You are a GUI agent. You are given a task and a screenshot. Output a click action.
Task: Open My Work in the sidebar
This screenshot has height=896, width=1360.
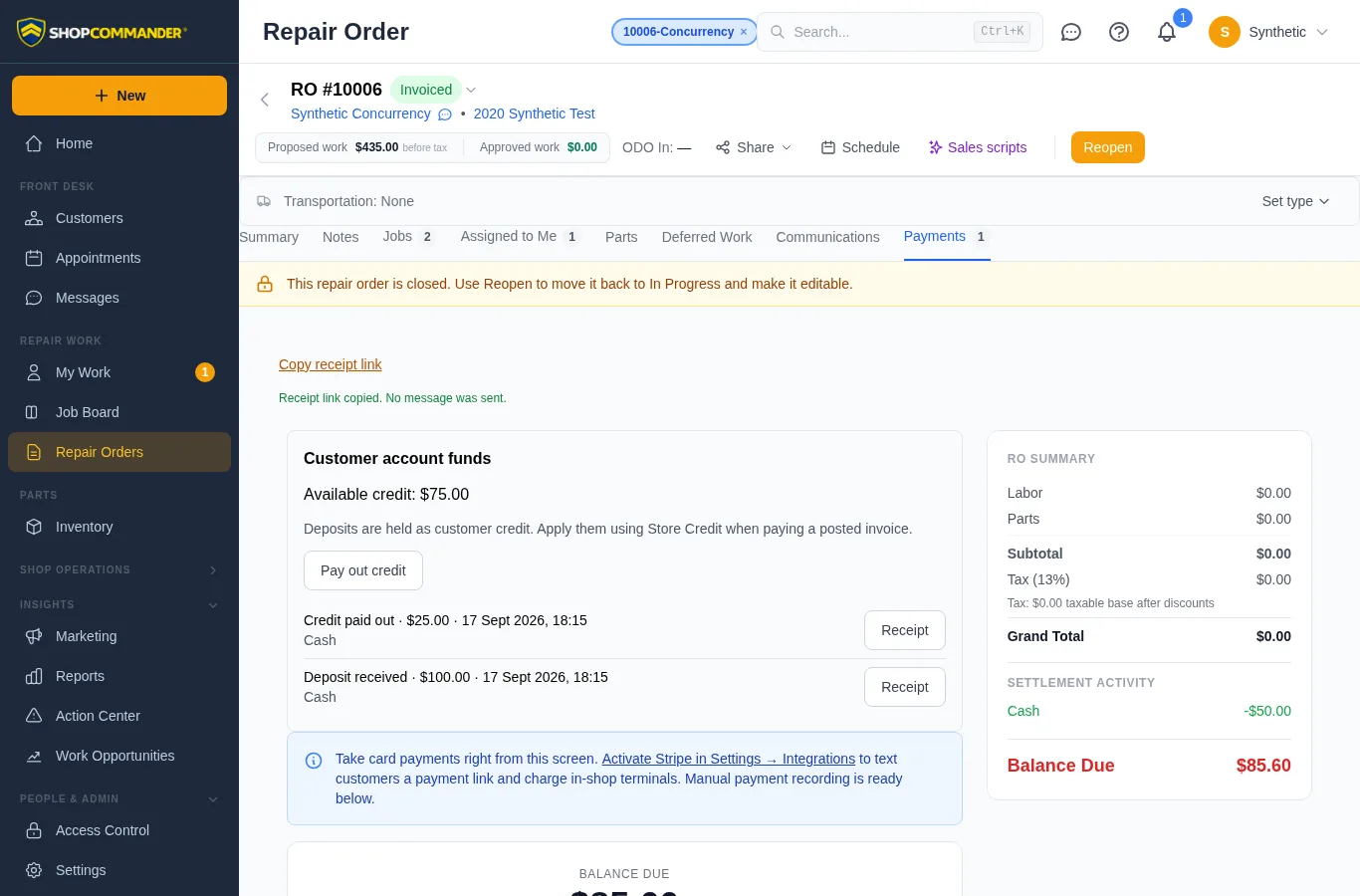click(x=119, y=372)
